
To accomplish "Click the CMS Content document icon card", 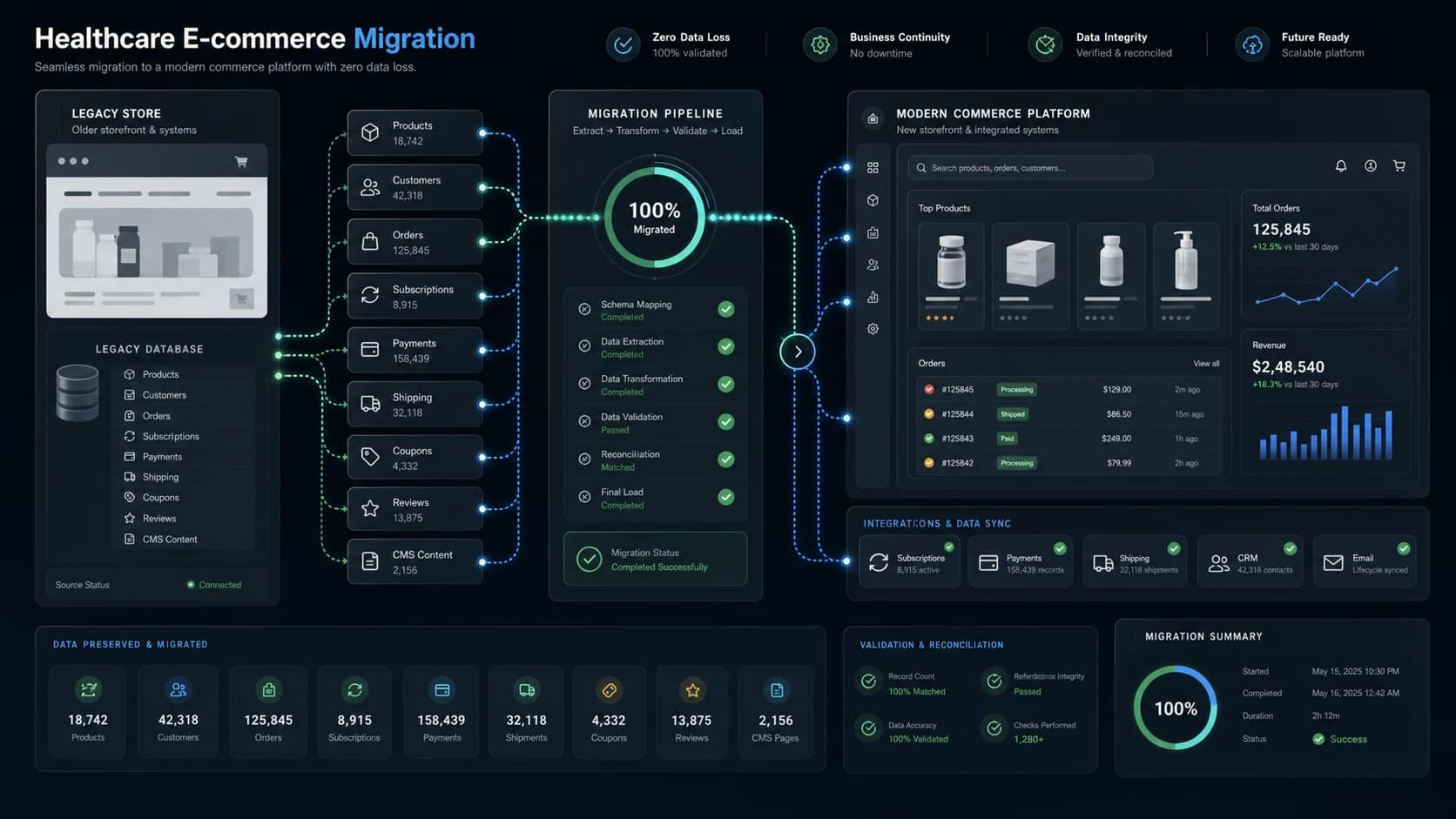I will [x=415, y=561].
